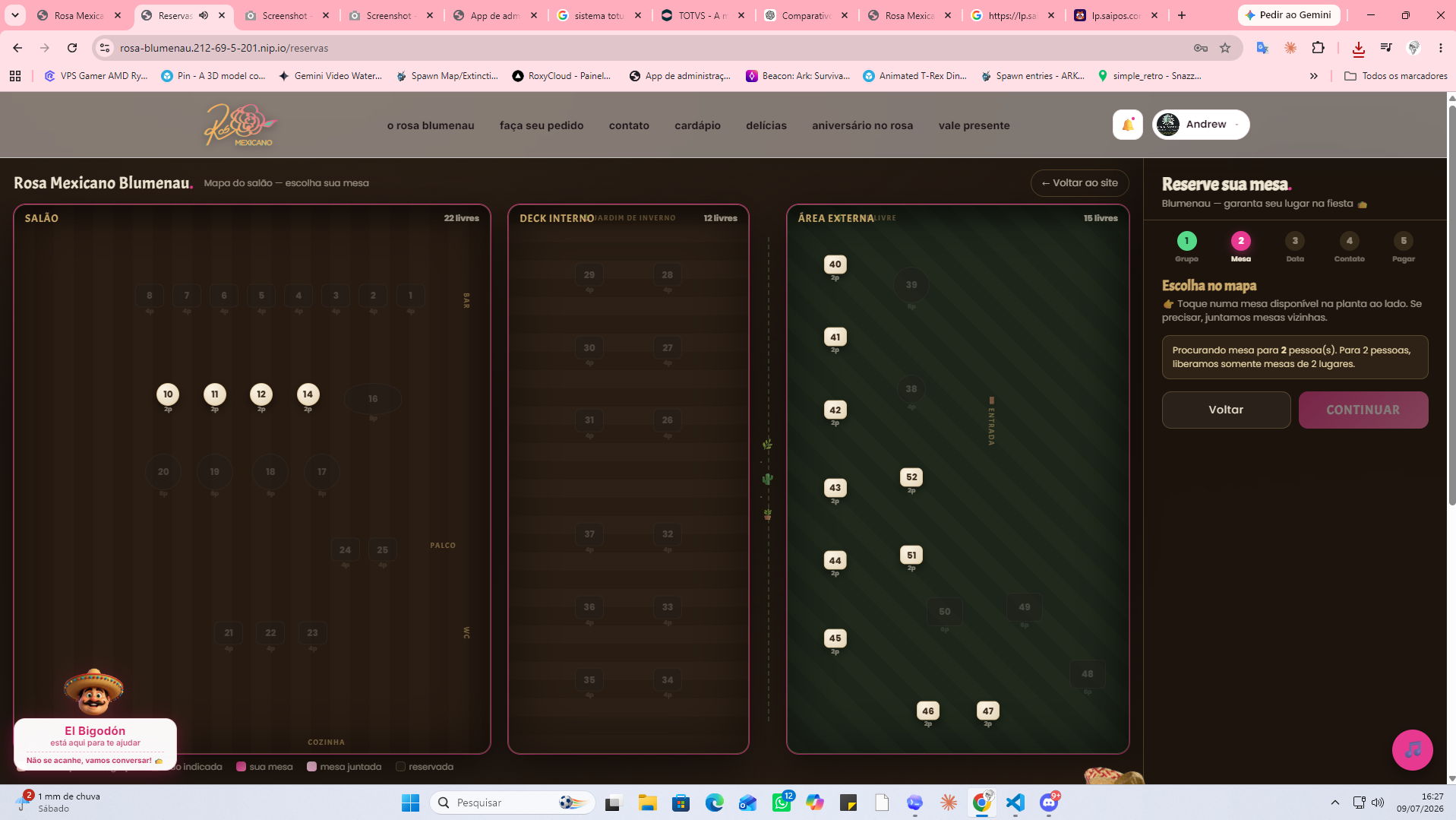Open the tab search dropdown arrow
Viewport: 1456px width, 820px height.
pos(14,15)
